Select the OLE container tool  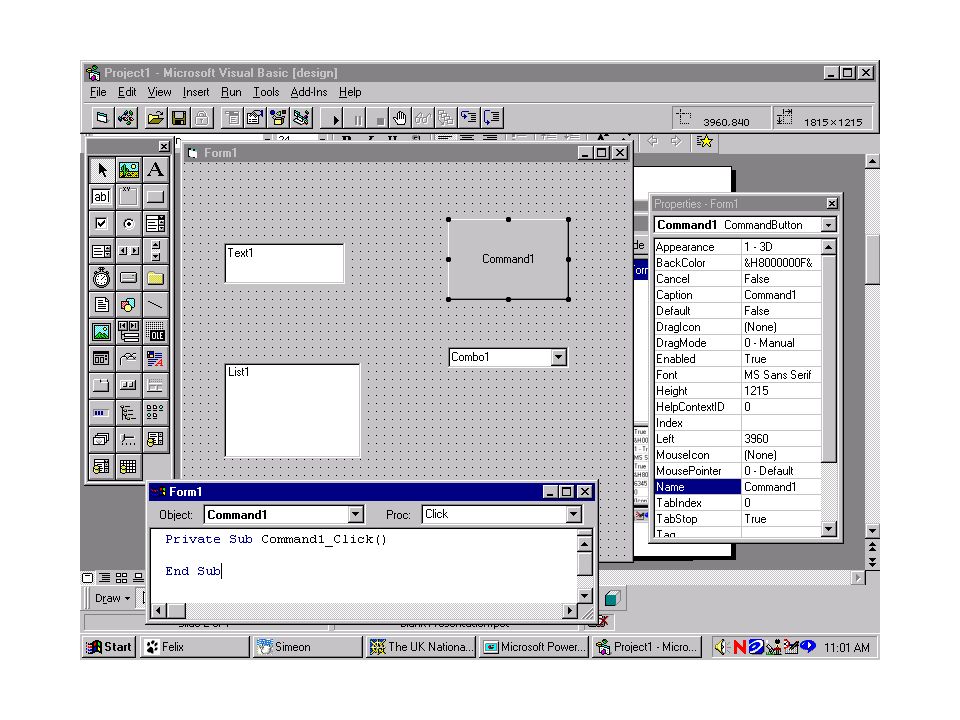tap(156, 332)
